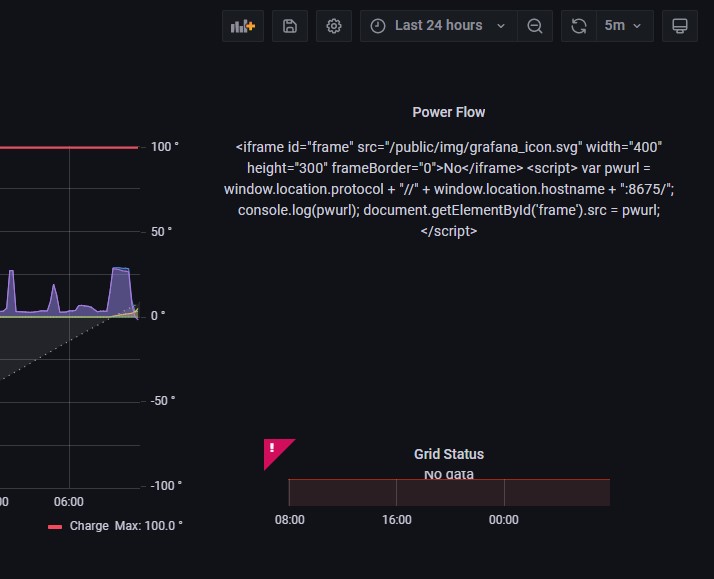Click the 100 ° axis label
Screen dimensions: 714x579
point(165,147)
